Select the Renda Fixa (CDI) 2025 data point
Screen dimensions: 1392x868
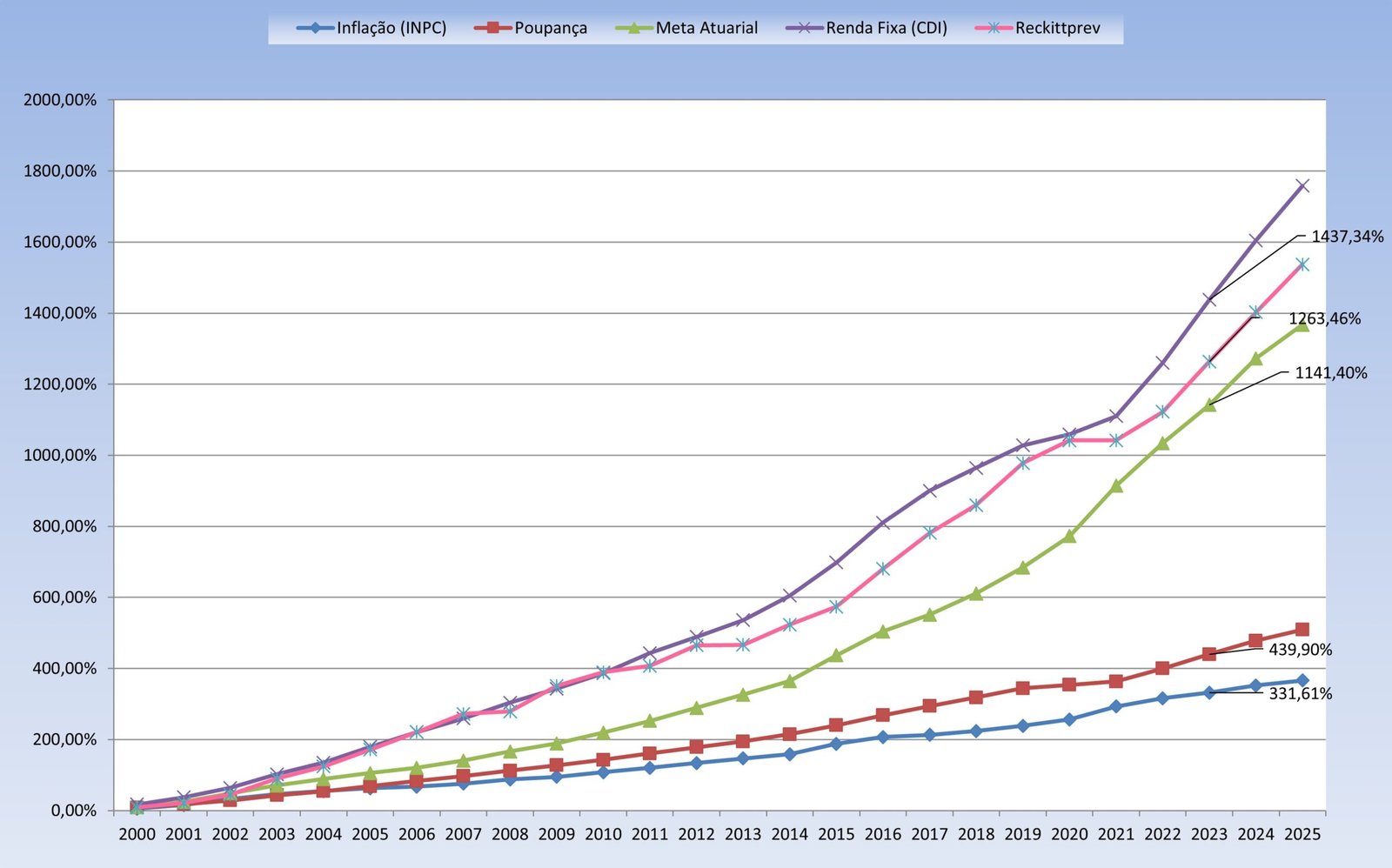1302,186
